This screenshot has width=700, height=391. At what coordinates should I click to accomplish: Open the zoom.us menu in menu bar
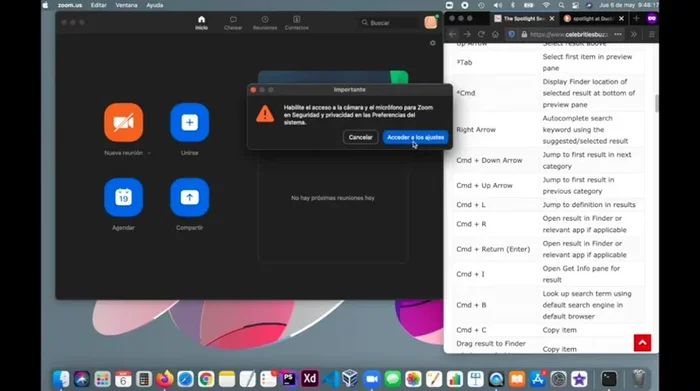70,5
